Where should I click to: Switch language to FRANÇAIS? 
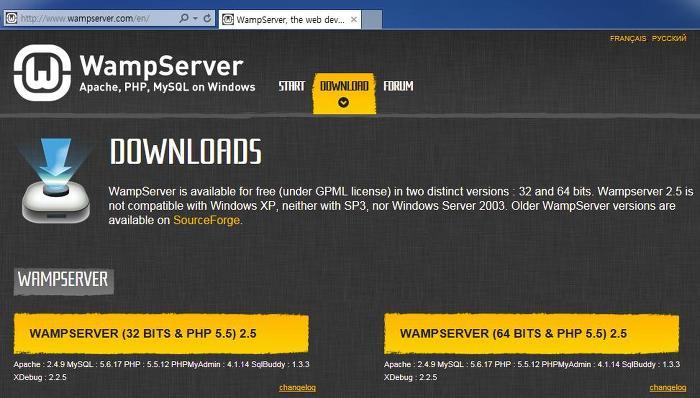click(628, 39)
